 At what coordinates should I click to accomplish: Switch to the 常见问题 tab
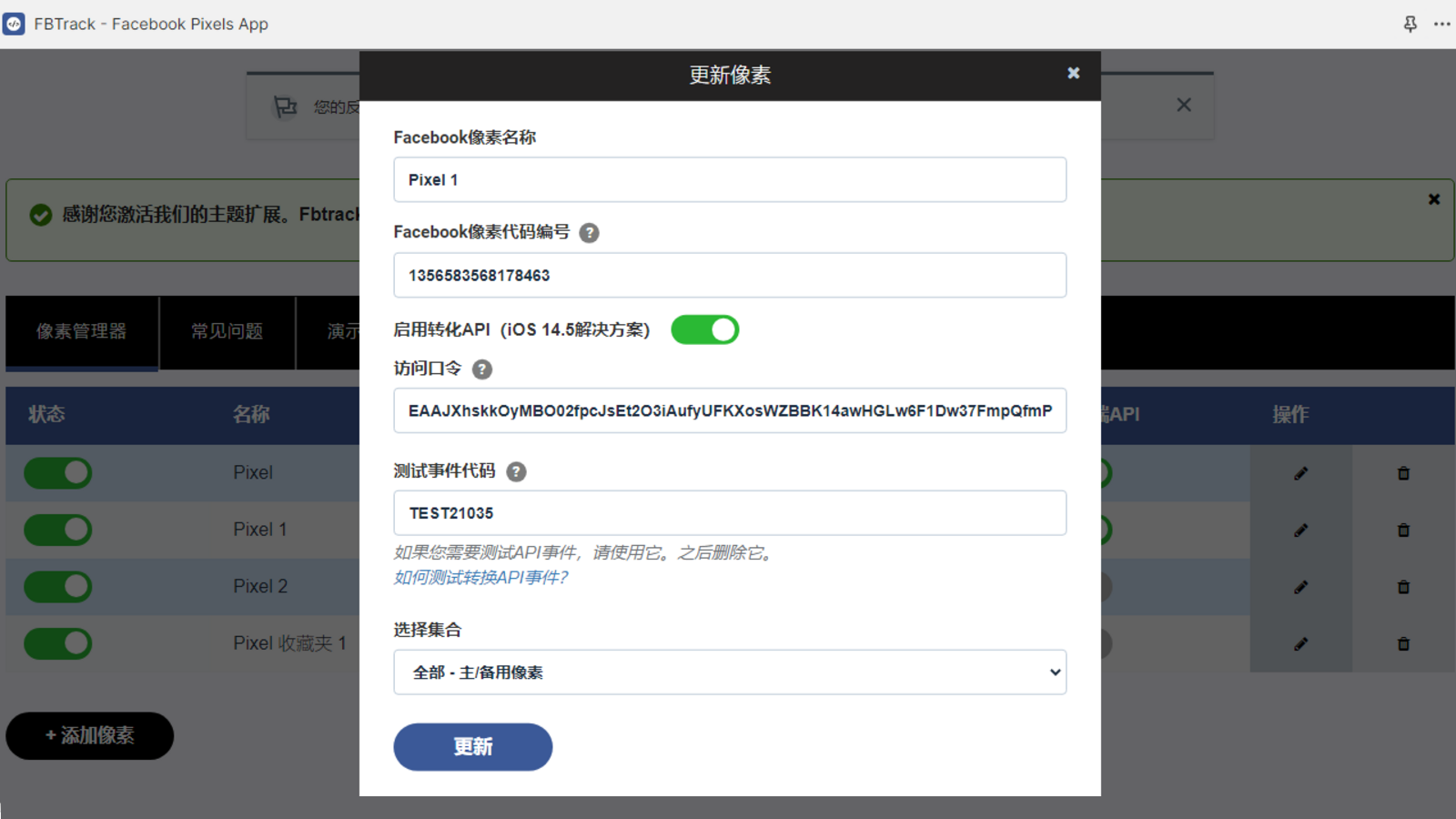[227, 332]
